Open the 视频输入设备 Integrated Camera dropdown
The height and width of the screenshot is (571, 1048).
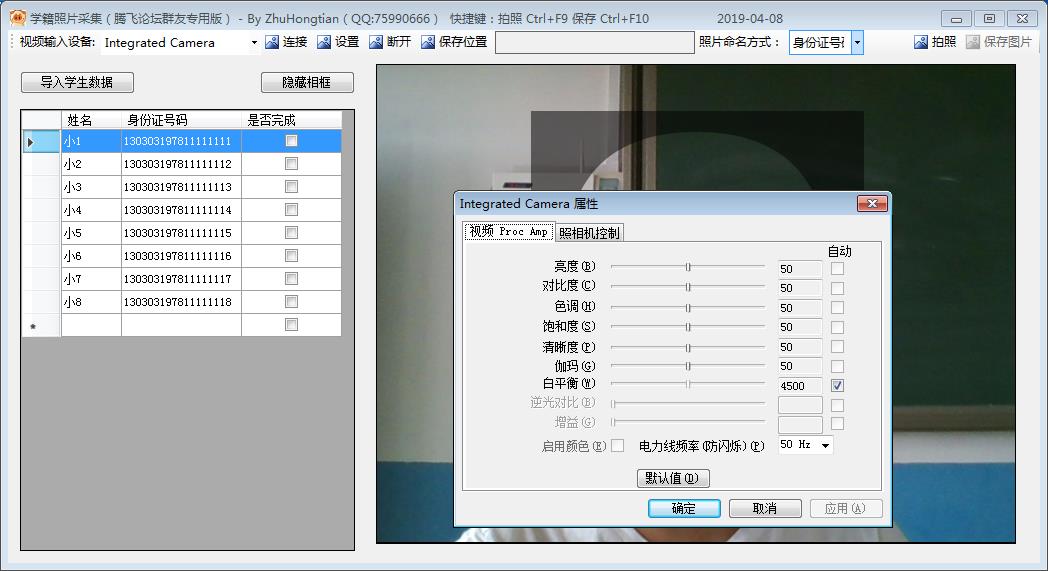[x=254, y=43]
